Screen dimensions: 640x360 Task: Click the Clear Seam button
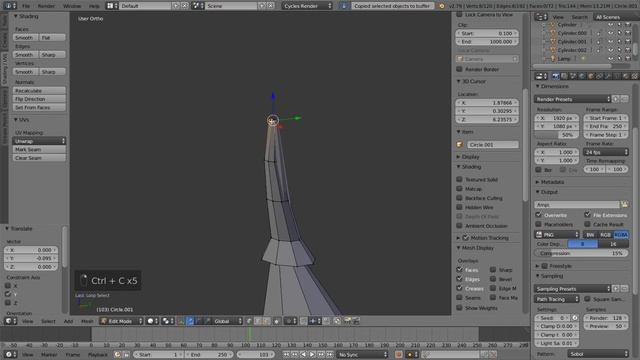(39, 158)
